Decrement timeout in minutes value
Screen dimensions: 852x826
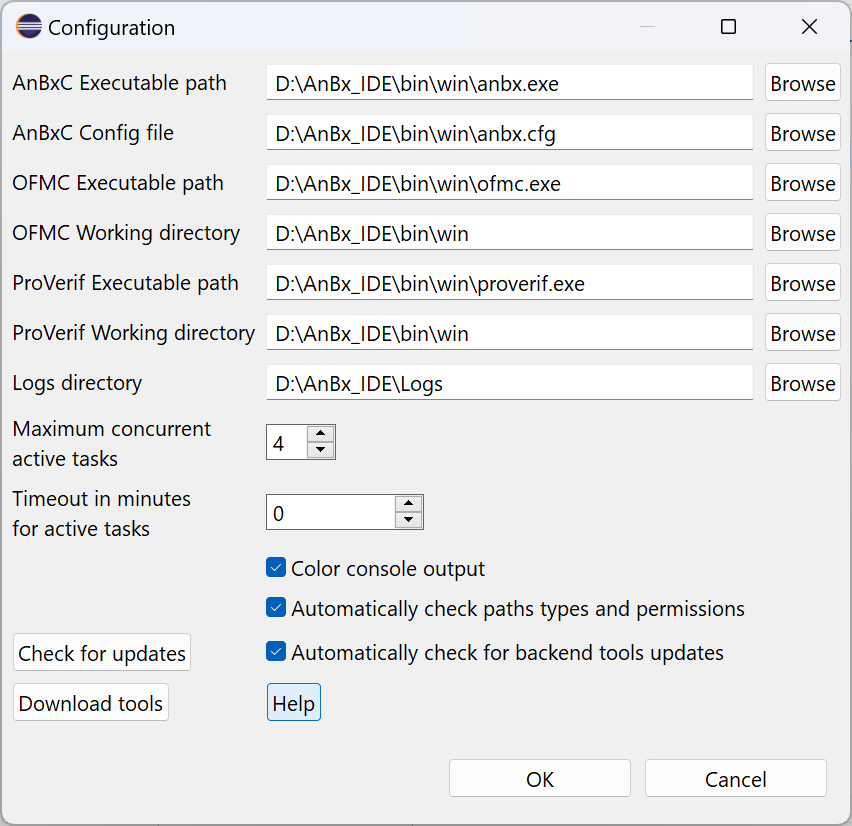(x=408, y=520)
